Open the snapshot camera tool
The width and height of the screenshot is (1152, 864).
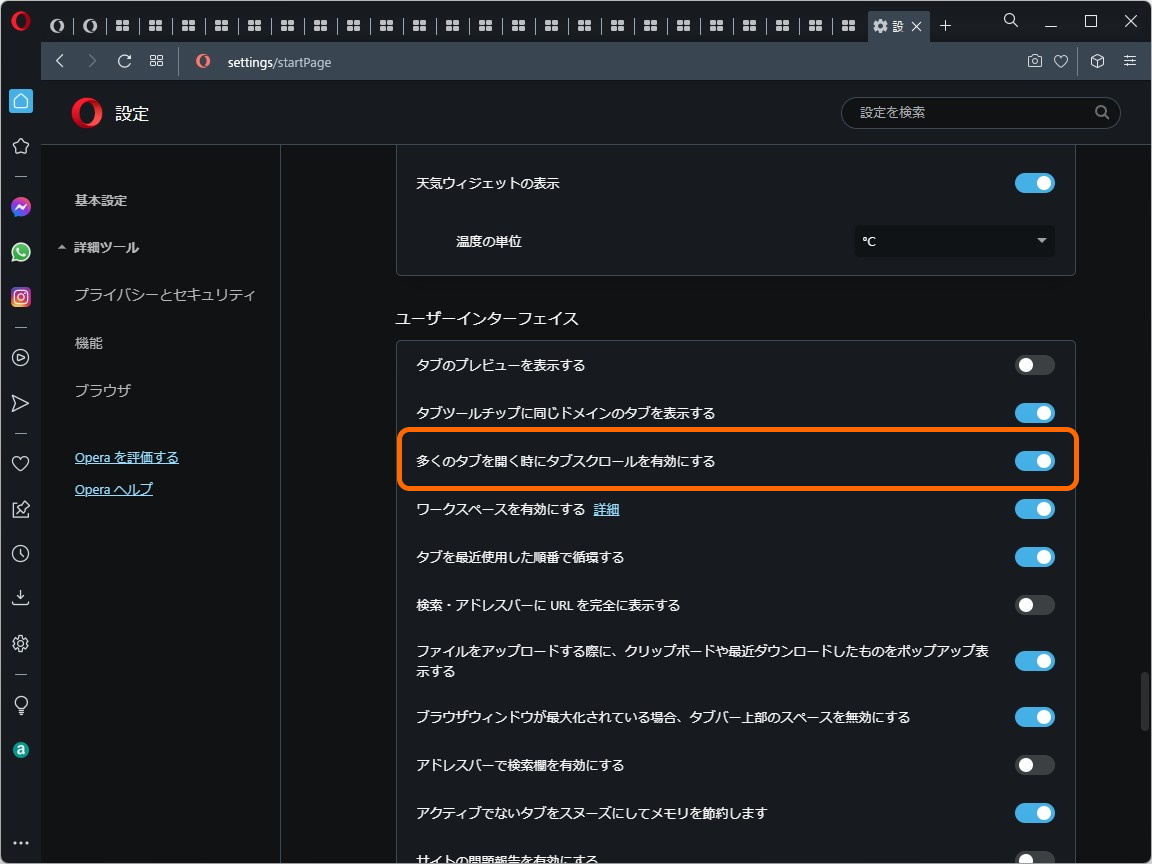tap(1034, 61)
